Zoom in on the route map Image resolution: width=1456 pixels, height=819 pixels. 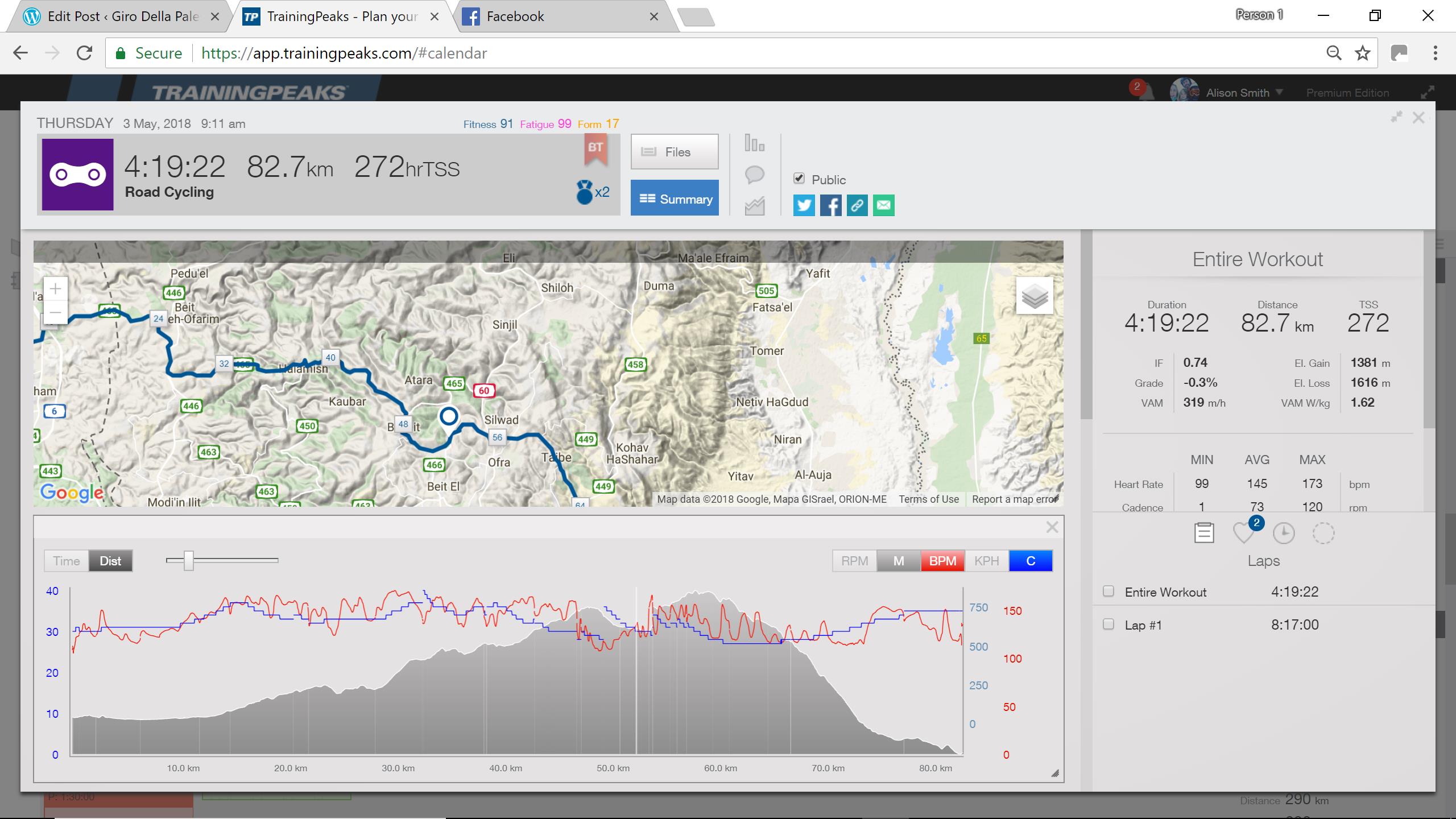55,289
